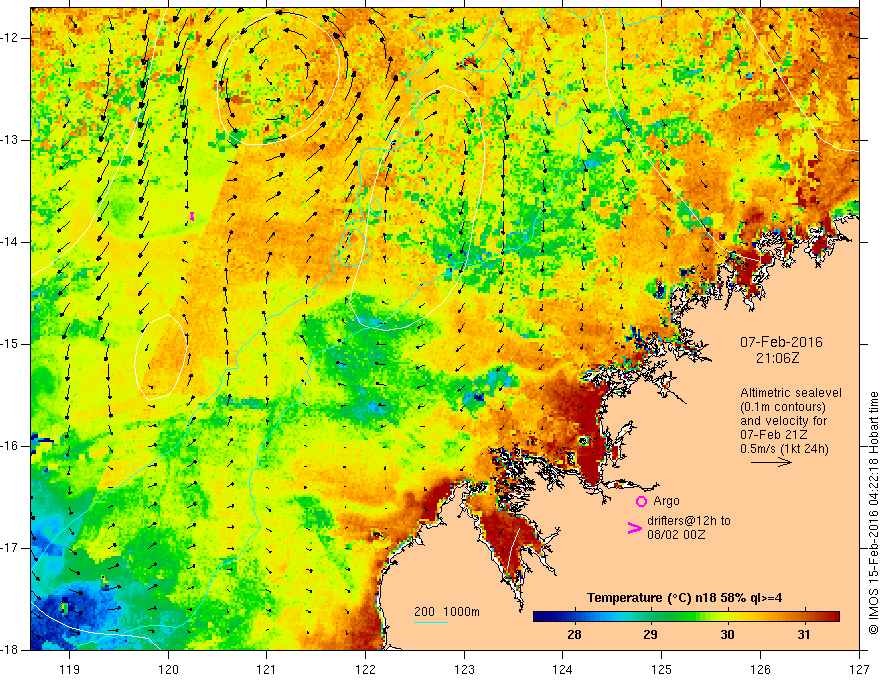Click the '07-Feb 21Z' legend line
Viewport: 880px width, 680px height.
click(773, 435)
